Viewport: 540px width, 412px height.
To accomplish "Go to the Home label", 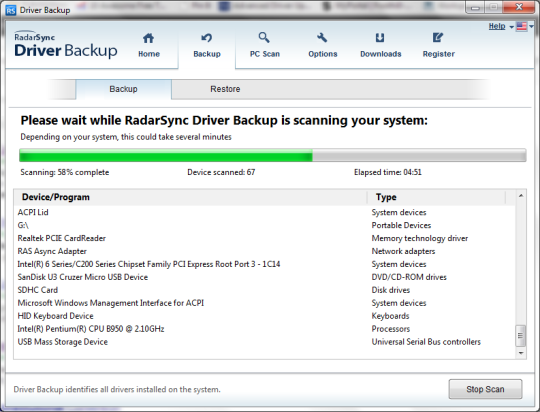I will click(x=149, y=54).
